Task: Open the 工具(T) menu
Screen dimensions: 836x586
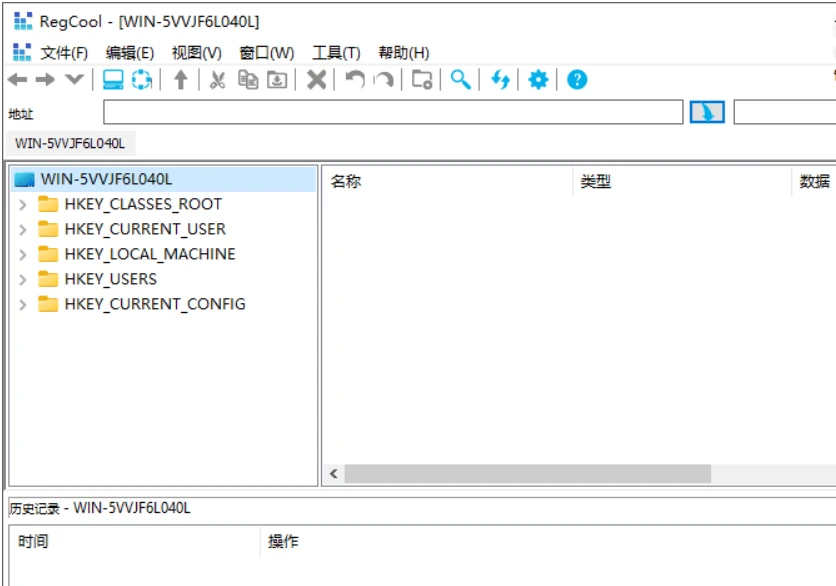Action: tap(336, 53)
